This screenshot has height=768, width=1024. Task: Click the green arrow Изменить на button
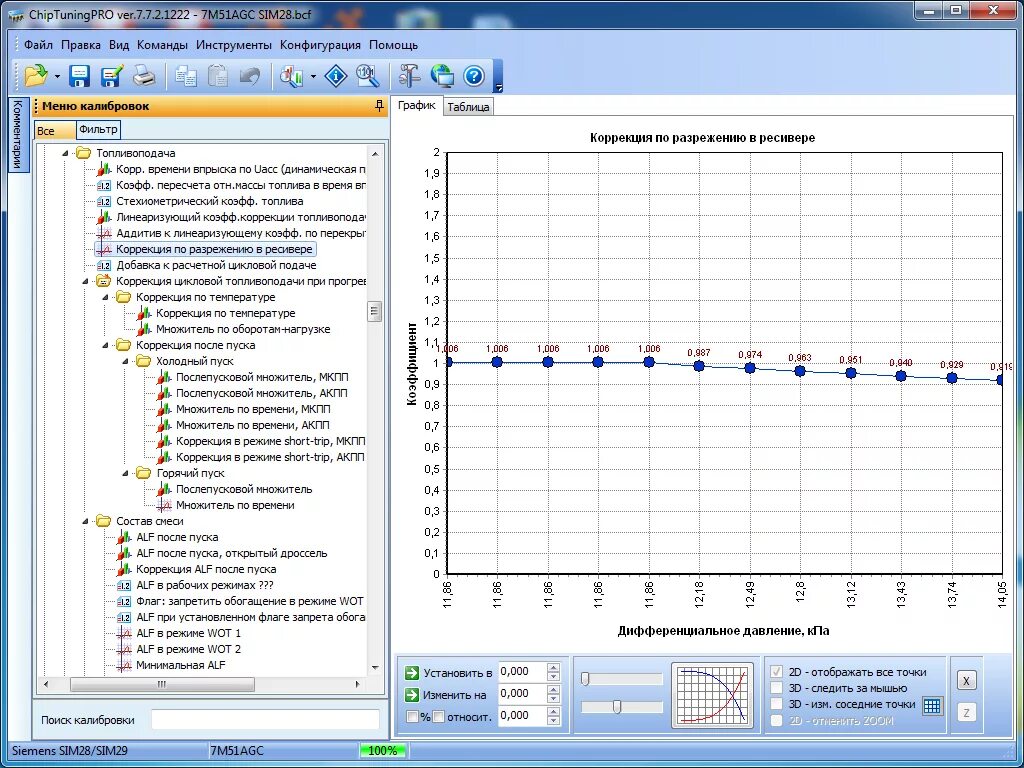[x=411, y=694]
